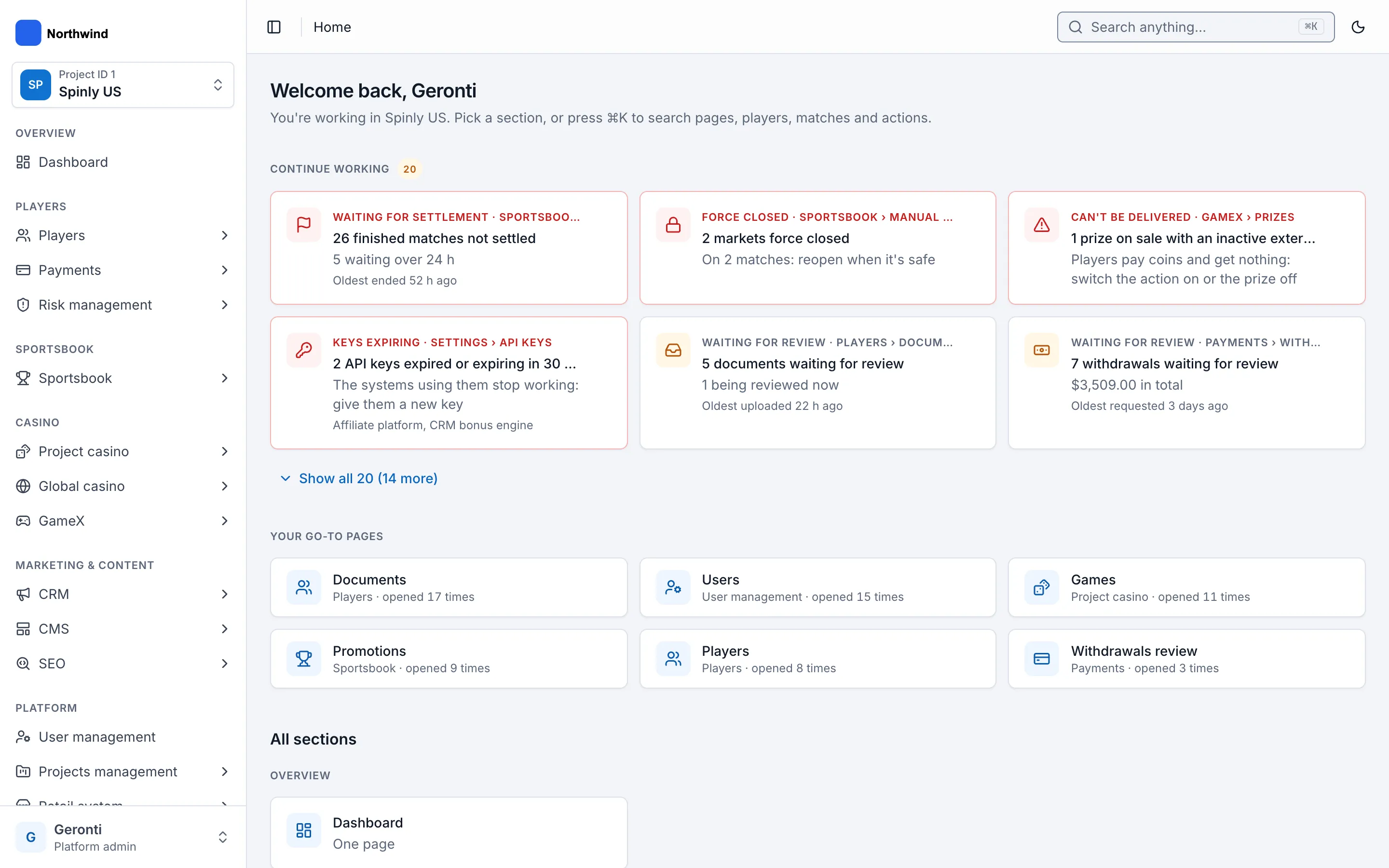
Task: Toggle the sidebar panel icon
Action: click(274, 27)
